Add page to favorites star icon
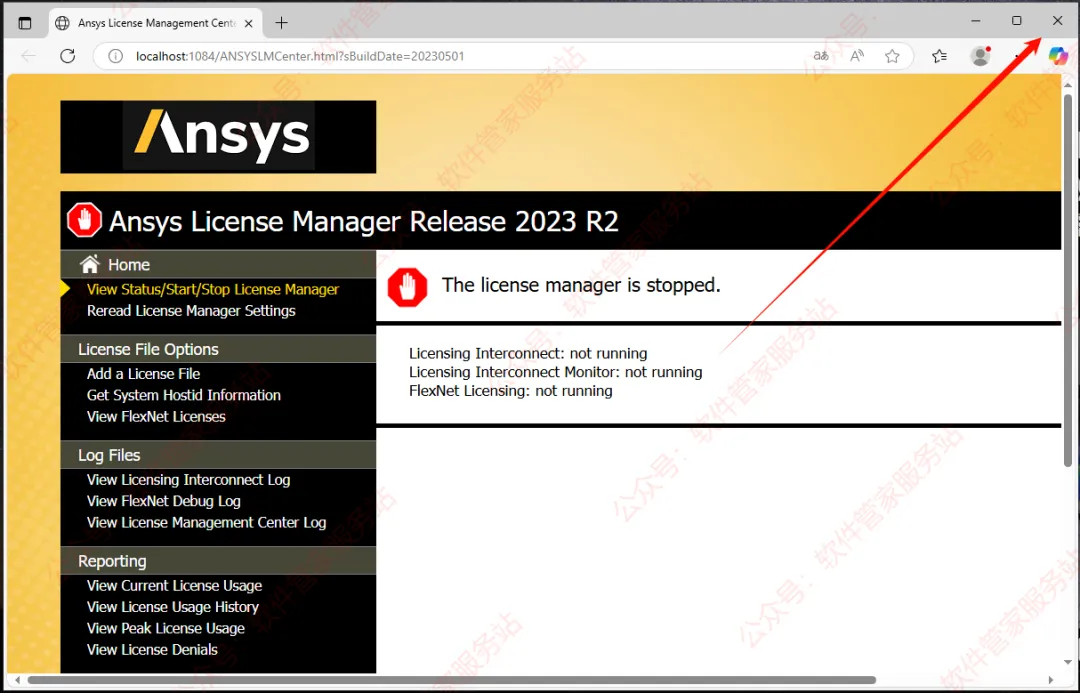 (892, 56)
